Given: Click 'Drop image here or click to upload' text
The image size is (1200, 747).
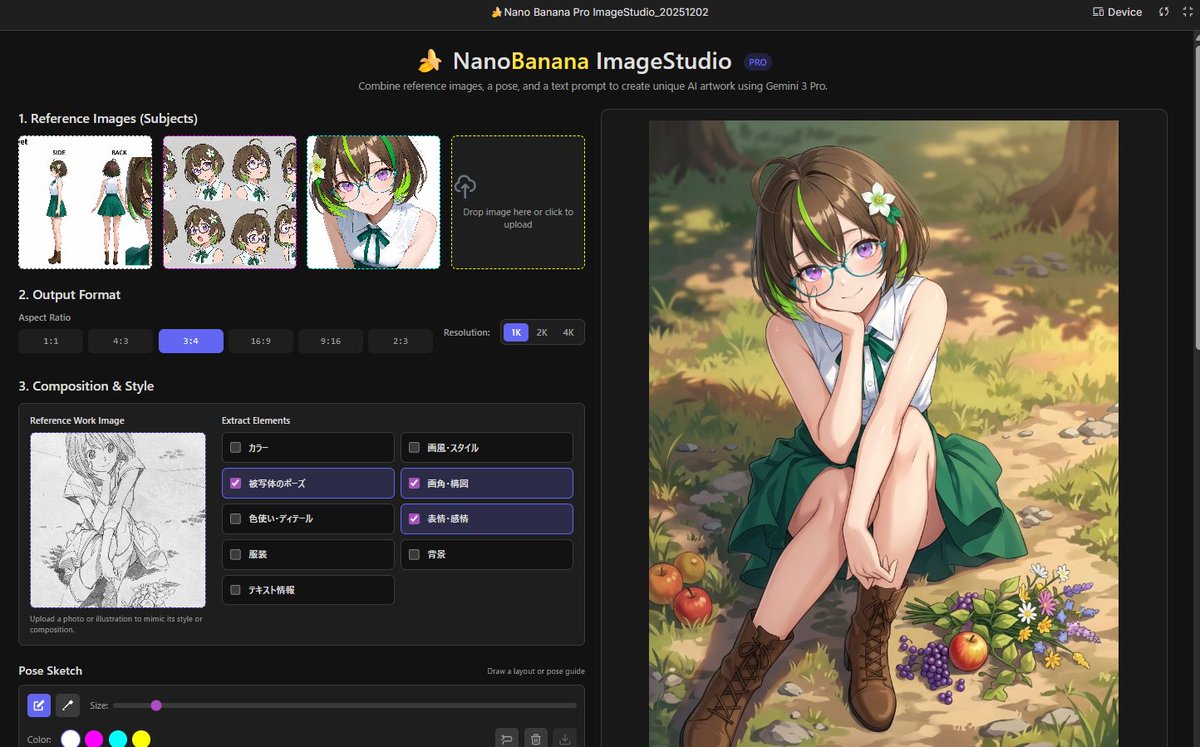Looking at the screenshot, I should [x=518, y=218].
